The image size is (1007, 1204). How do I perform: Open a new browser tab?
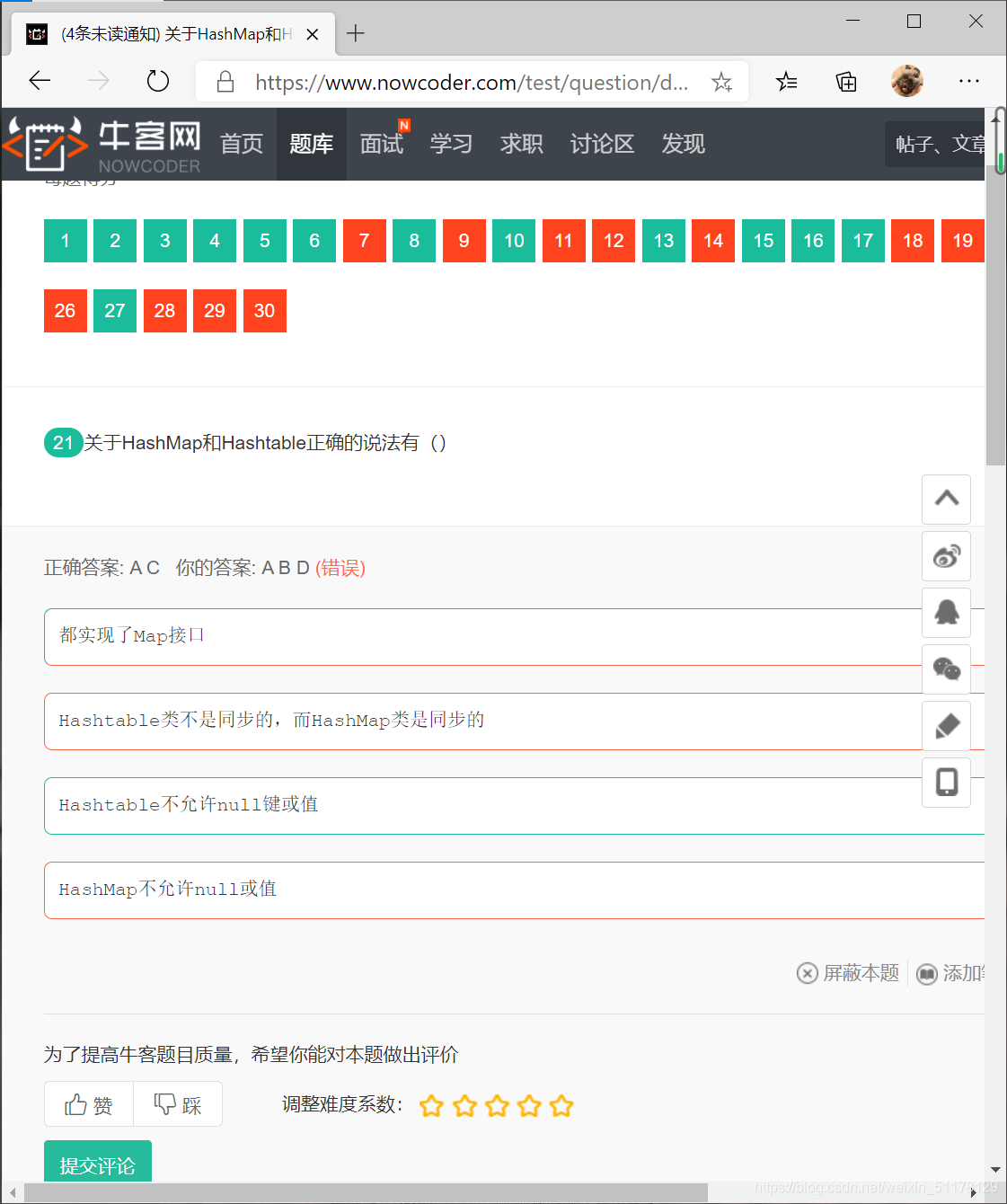pos(356,34)
